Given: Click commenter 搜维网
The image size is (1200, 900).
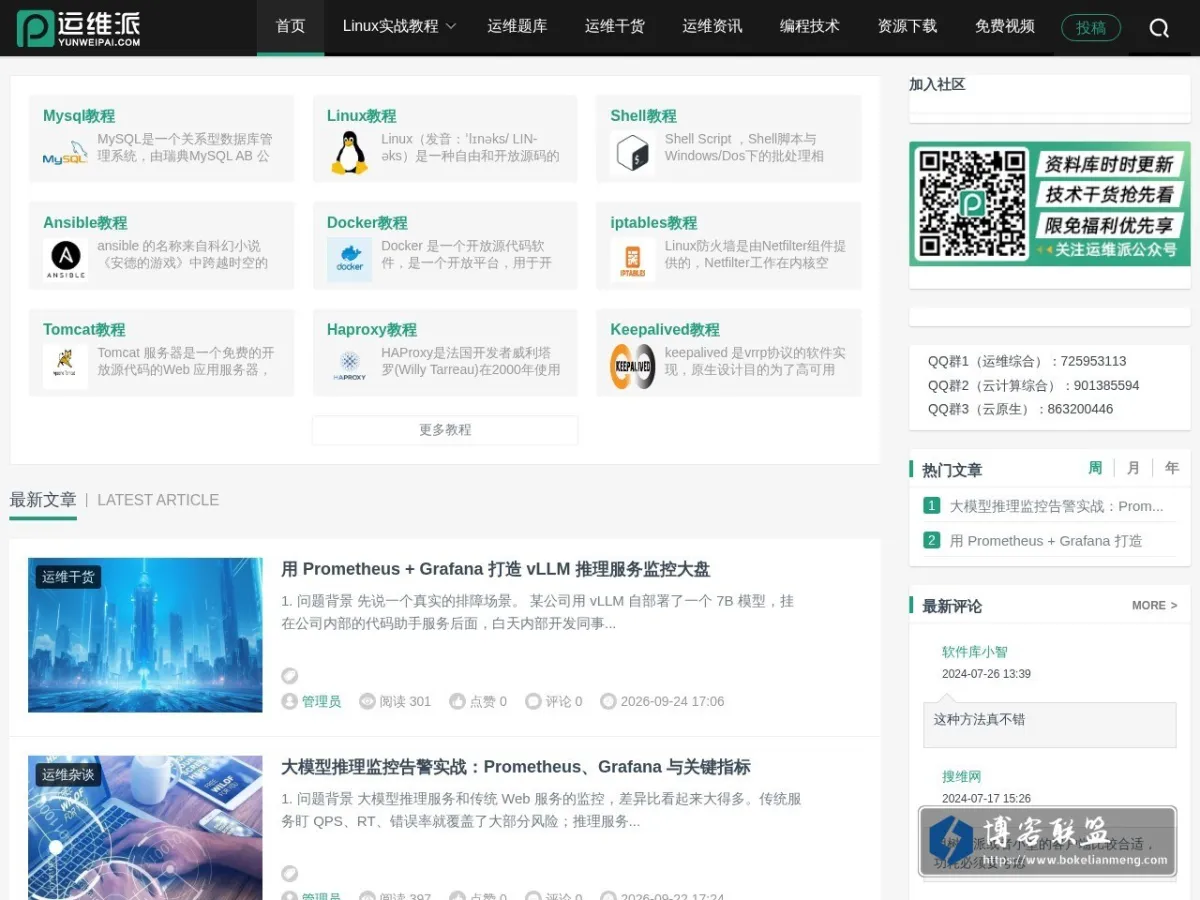Looking at the screenshot, I should pos(961,777).
